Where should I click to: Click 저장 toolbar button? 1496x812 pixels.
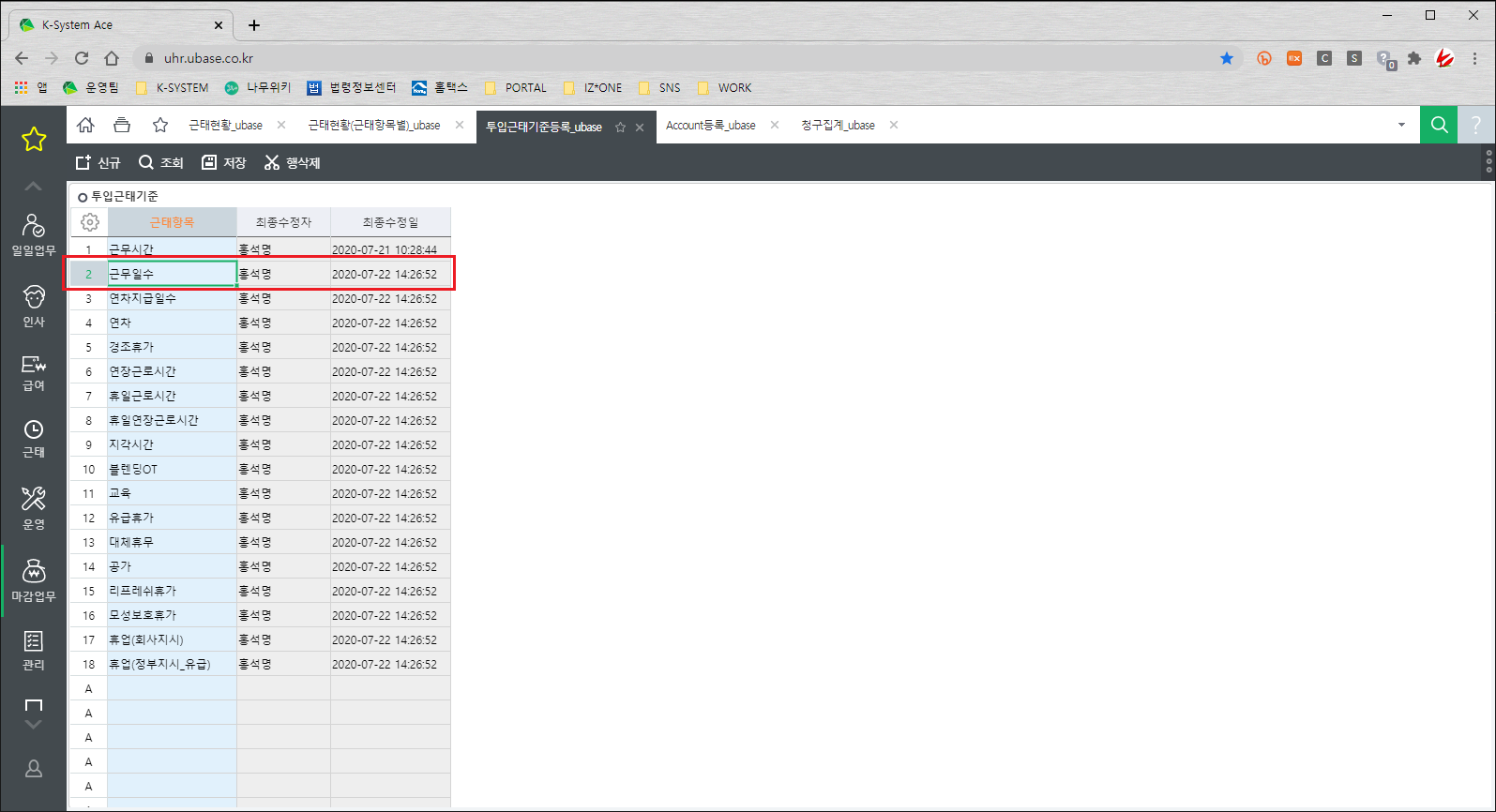click(223, 162)
